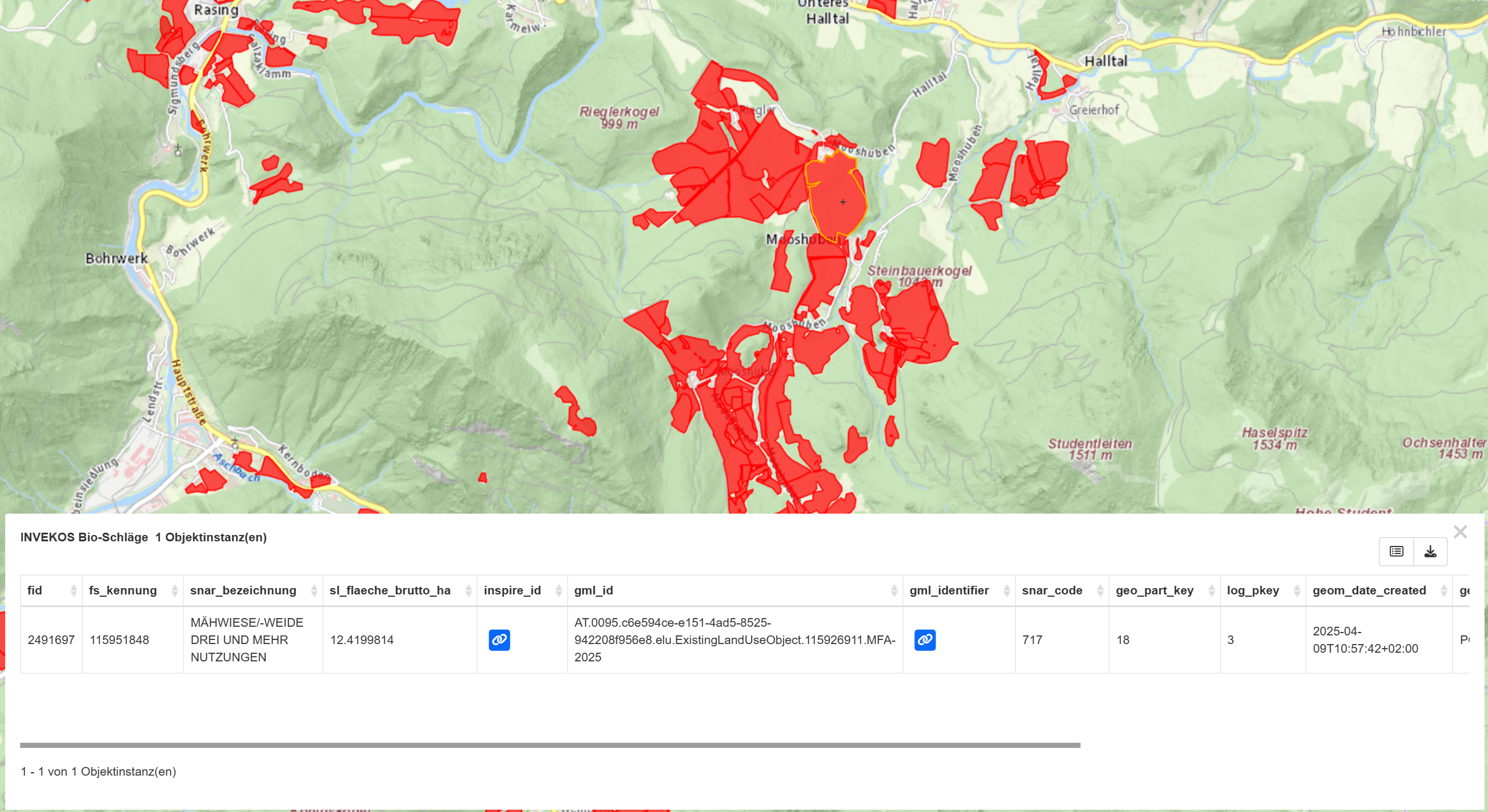The image size is (1488, 812).
Task: Sort by geo_part_key column arrows
Action: tap(1212, 590)
